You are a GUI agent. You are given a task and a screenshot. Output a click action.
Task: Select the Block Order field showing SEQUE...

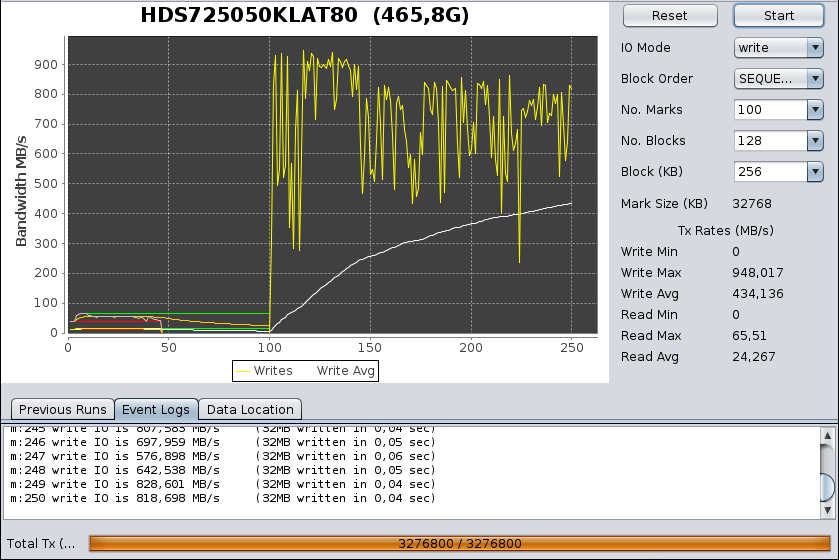click(x=771, y=79)
